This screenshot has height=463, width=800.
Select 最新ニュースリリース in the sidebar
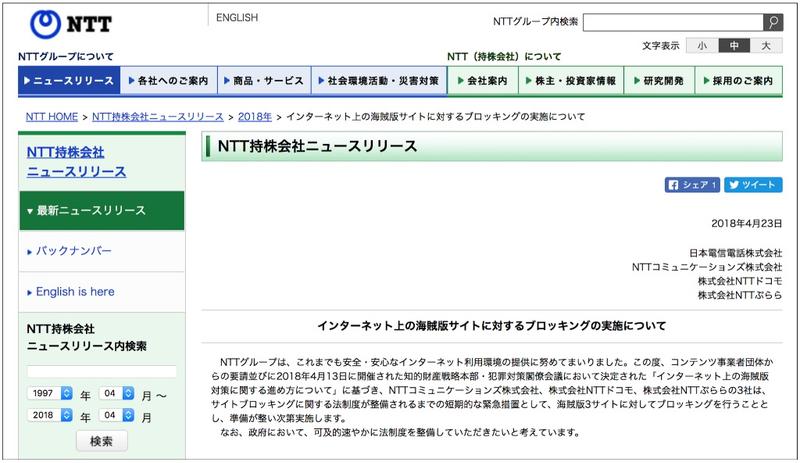click(102, 210)
